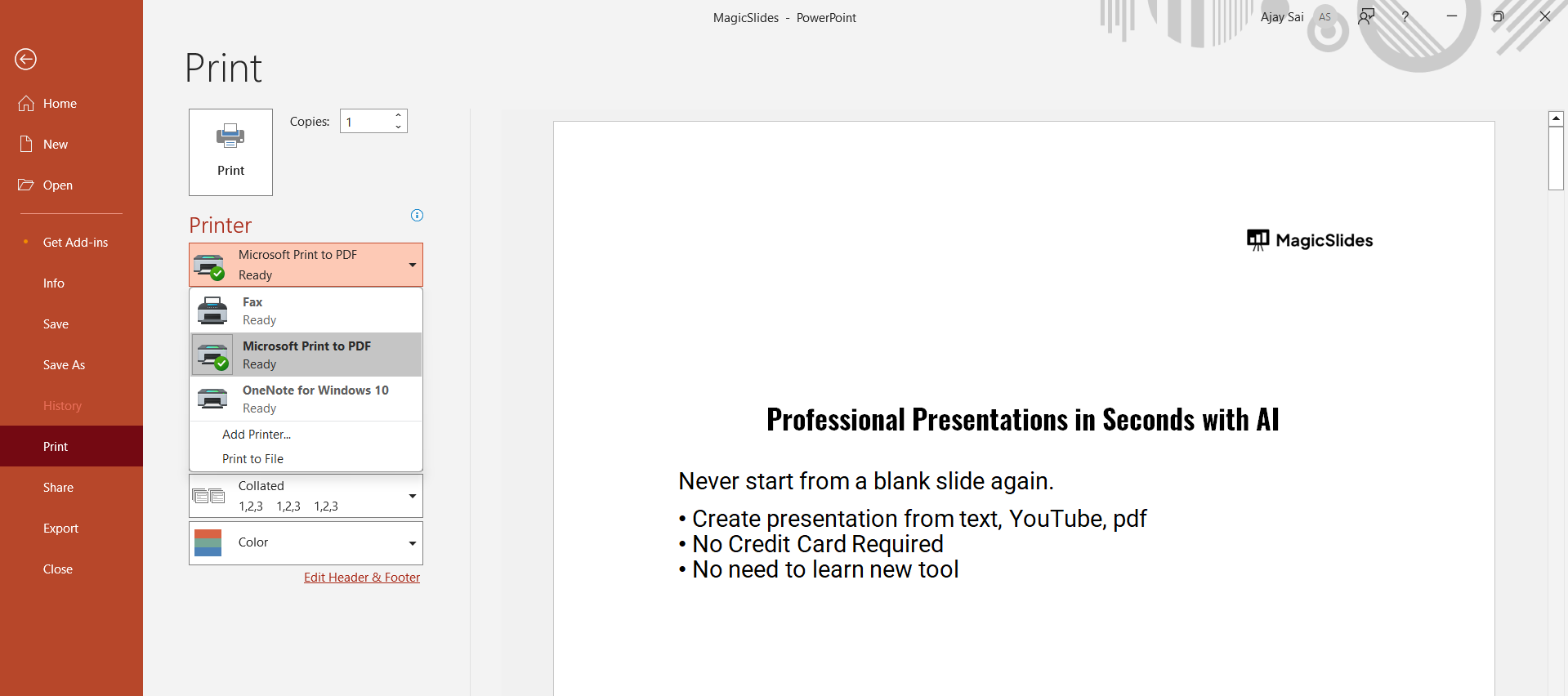
Task: Go to the Info page
Action: coord(71,283)
